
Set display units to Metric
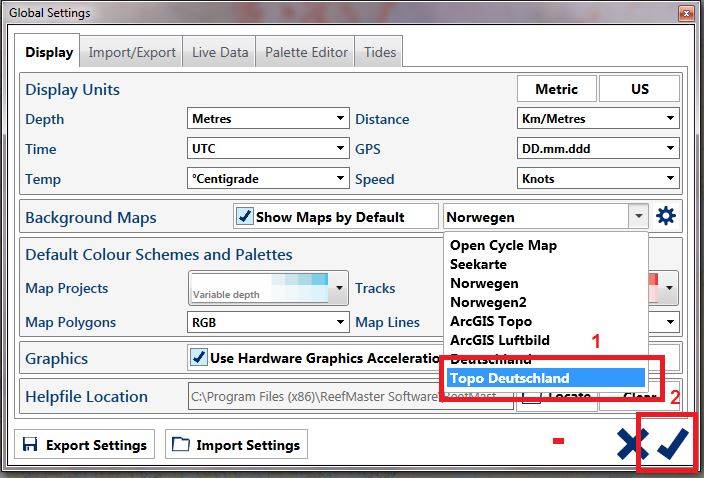556,89
